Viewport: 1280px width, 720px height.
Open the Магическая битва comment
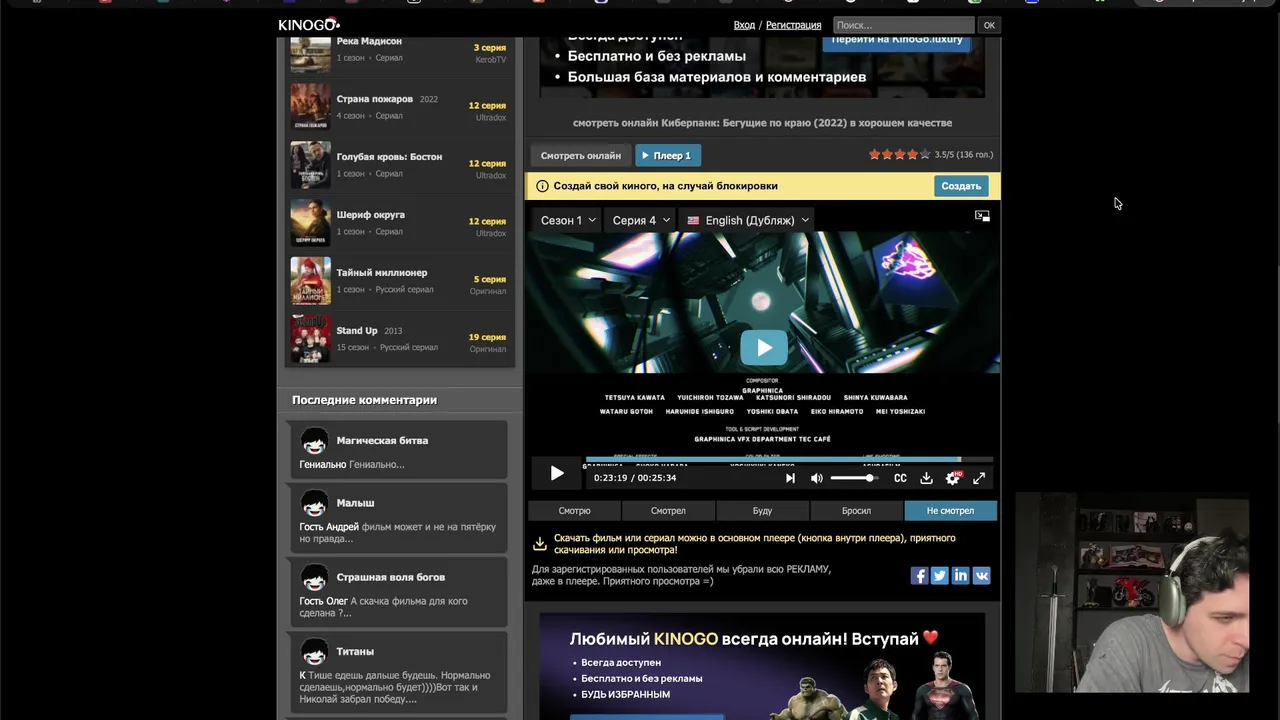[399, 448]
